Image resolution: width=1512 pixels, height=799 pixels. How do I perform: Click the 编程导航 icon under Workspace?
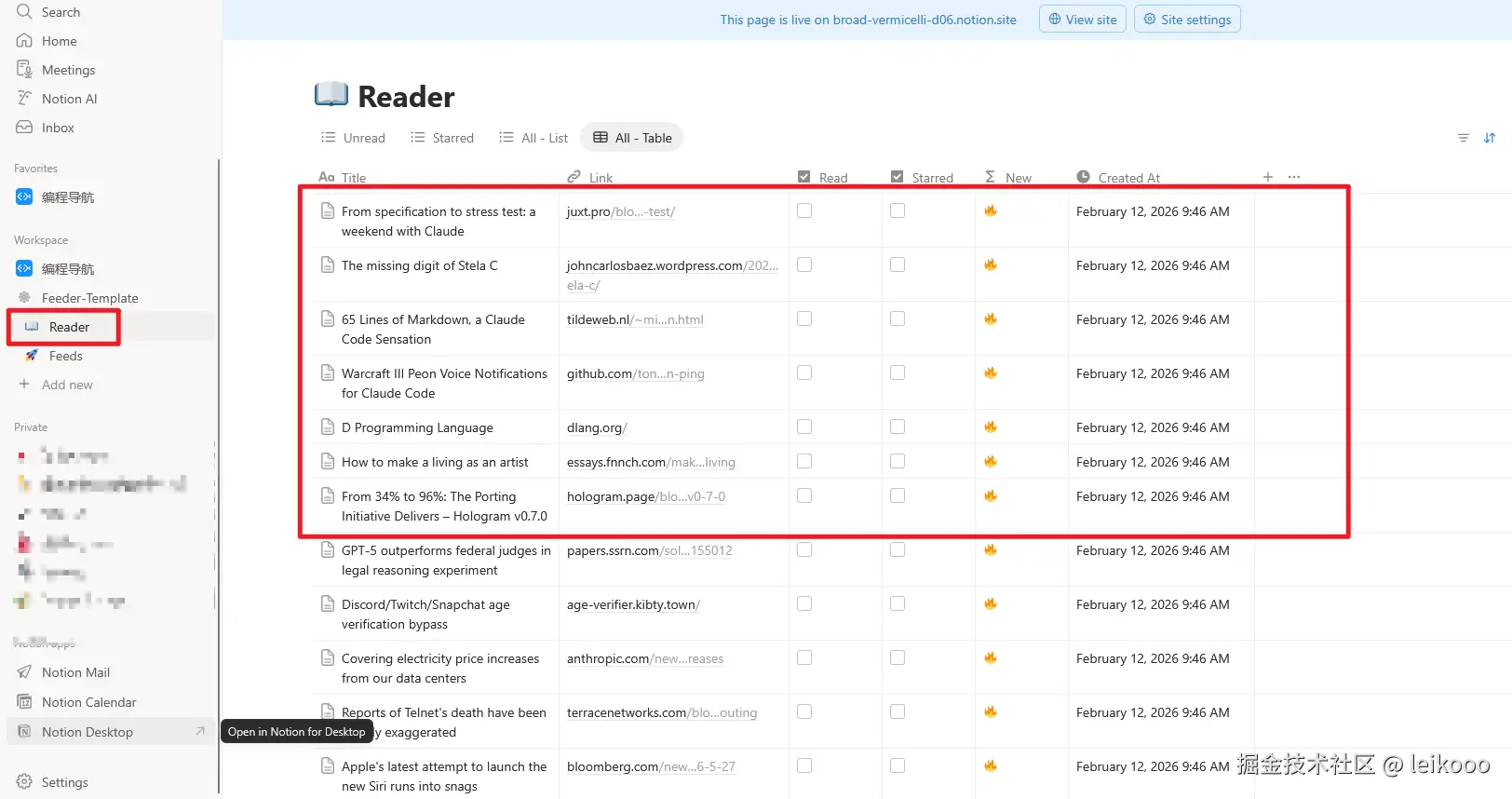(x=24, y=269)
